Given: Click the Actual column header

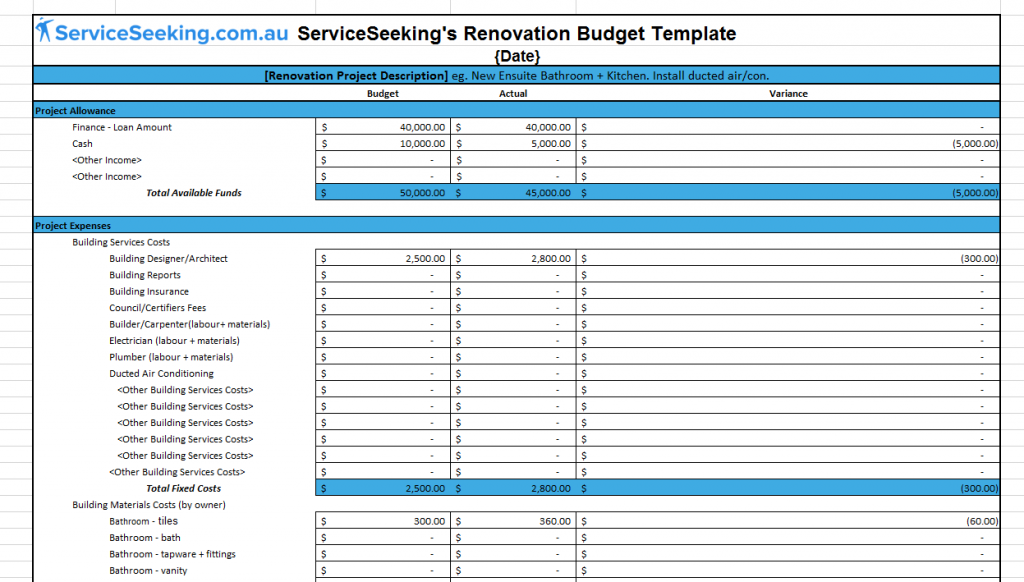Looking at the screenshot, I should (x=513, y=93).
